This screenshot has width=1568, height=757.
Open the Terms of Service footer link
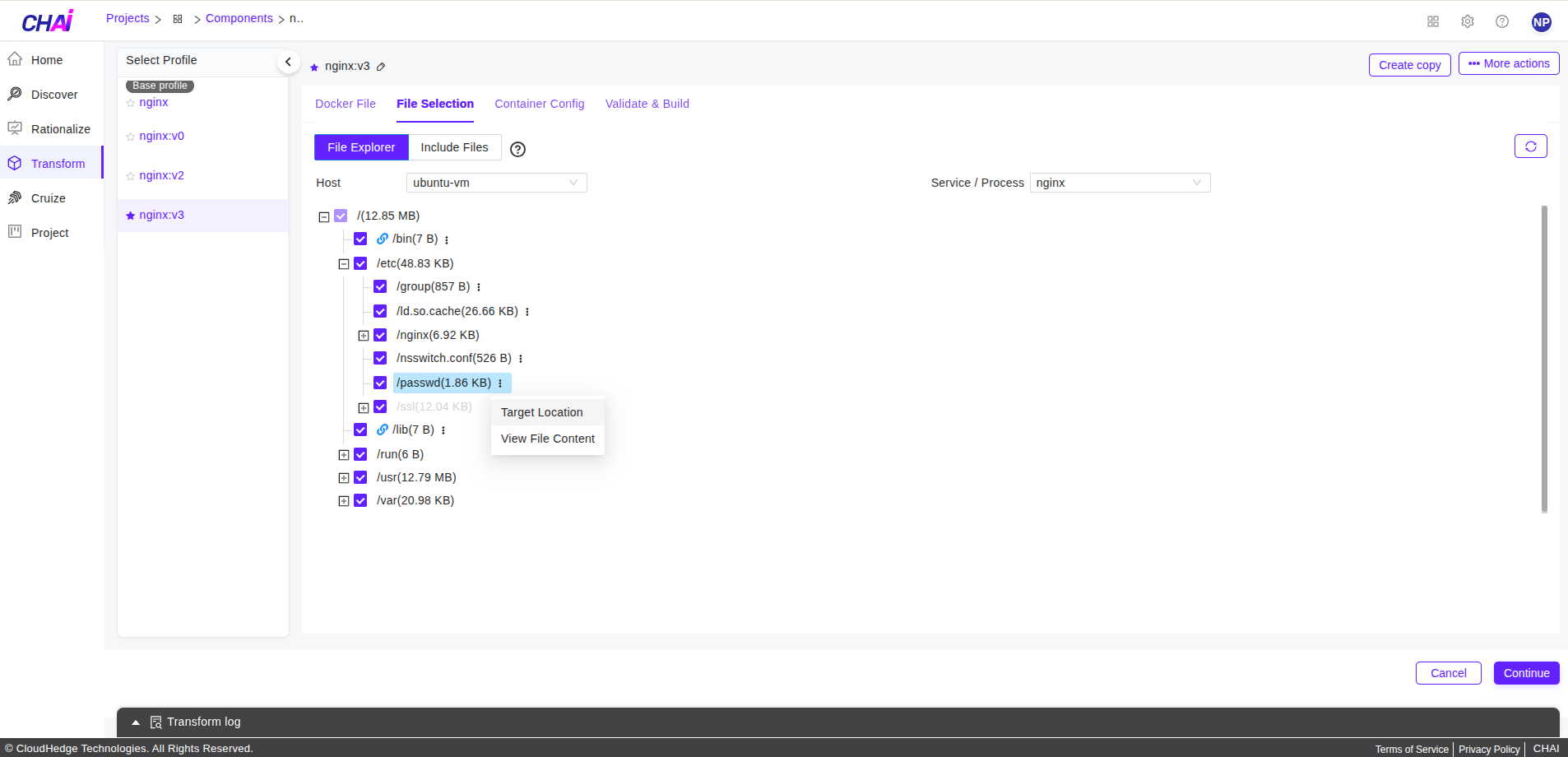1412,749
